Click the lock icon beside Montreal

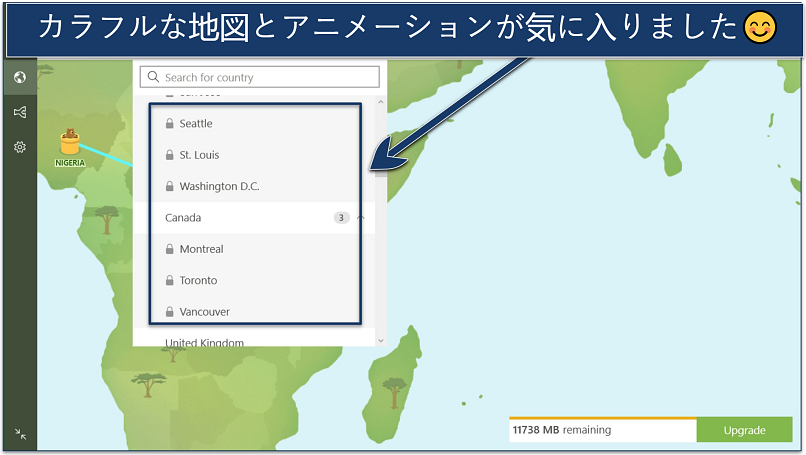169,249
